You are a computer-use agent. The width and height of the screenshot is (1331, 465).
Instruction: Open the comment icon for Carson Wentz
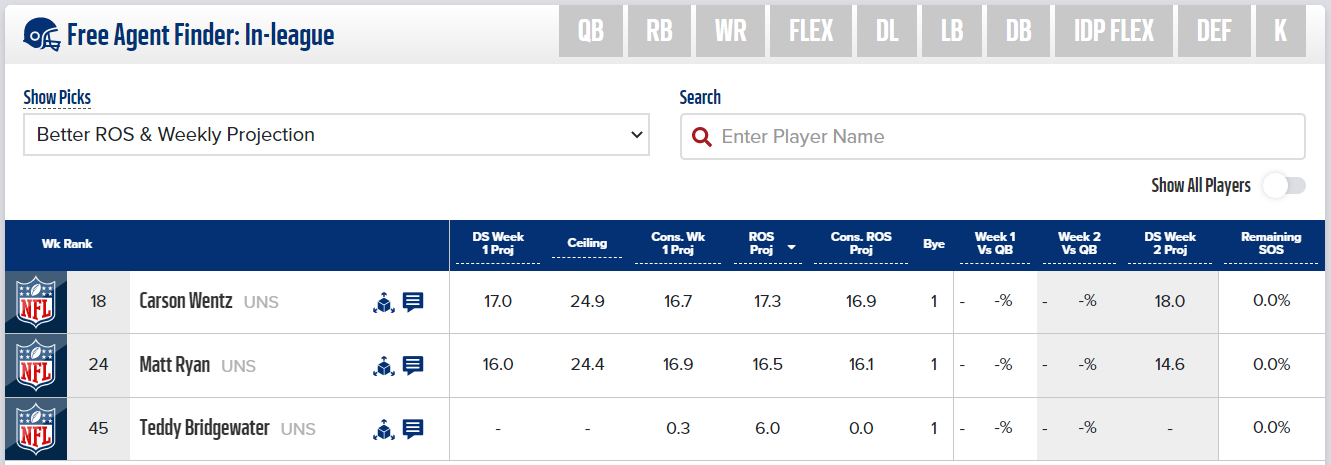(413, 301)
